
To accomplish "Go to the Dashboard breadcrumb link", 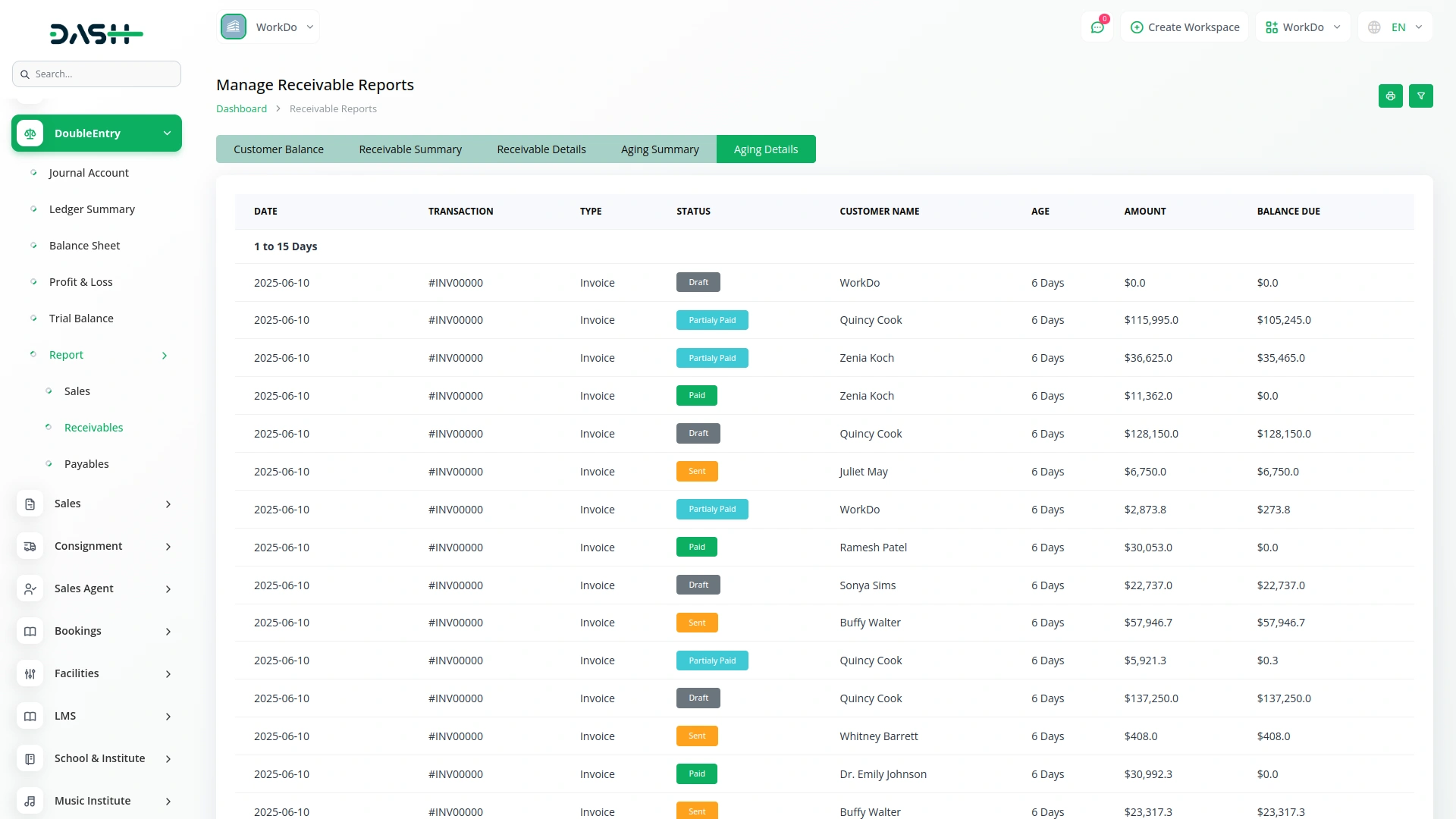I will (241, 108).
